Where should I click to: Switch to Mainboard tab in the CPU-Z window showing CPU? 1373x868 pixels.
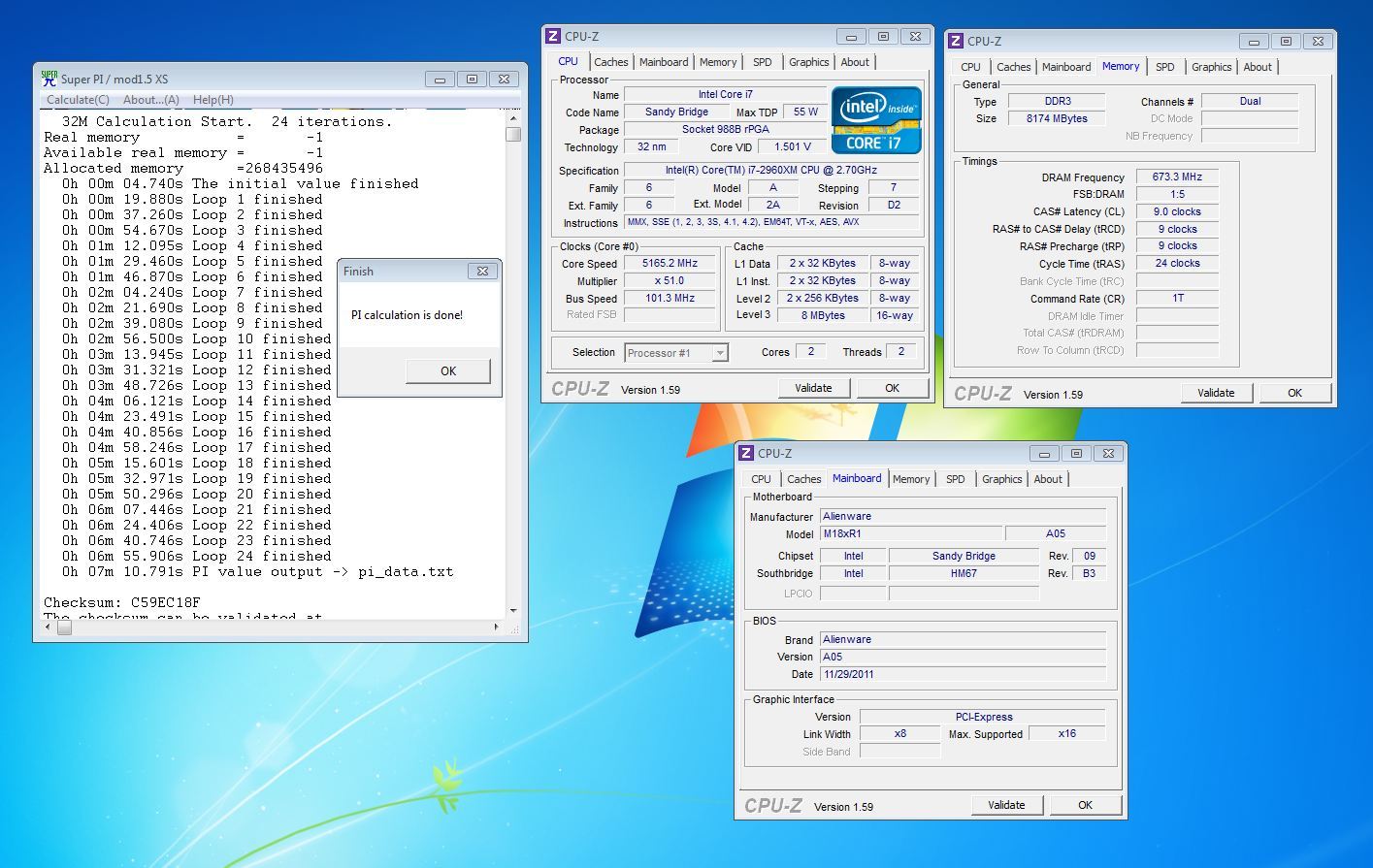pyautogui.click(x=664, y=62)
